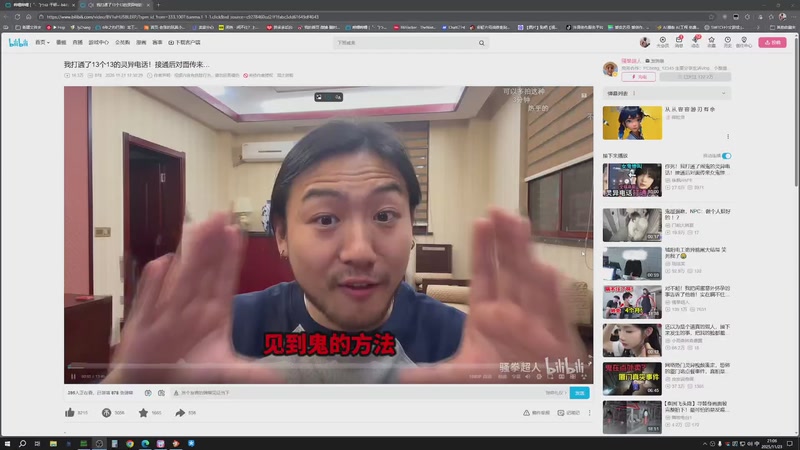Open Chrome from the Windows taskbar
The image size is (800, 450).
click(x=130, y=443)
